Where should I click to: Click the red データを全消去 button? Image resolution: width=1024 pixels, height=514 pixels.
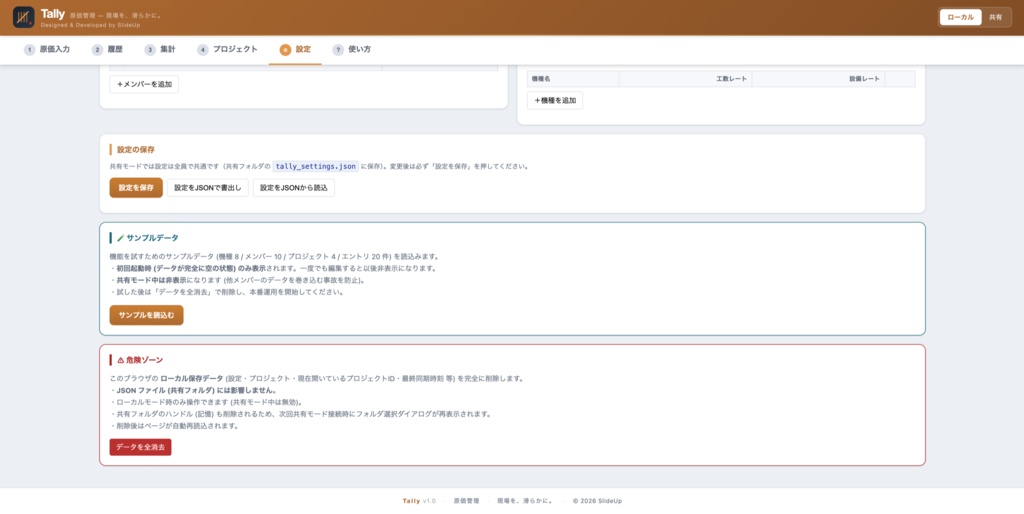pos(140,447)
